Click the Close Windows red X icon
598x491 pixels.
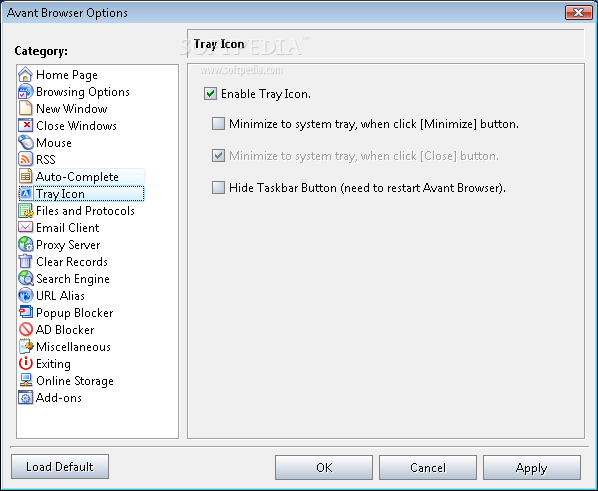(25, 126)
